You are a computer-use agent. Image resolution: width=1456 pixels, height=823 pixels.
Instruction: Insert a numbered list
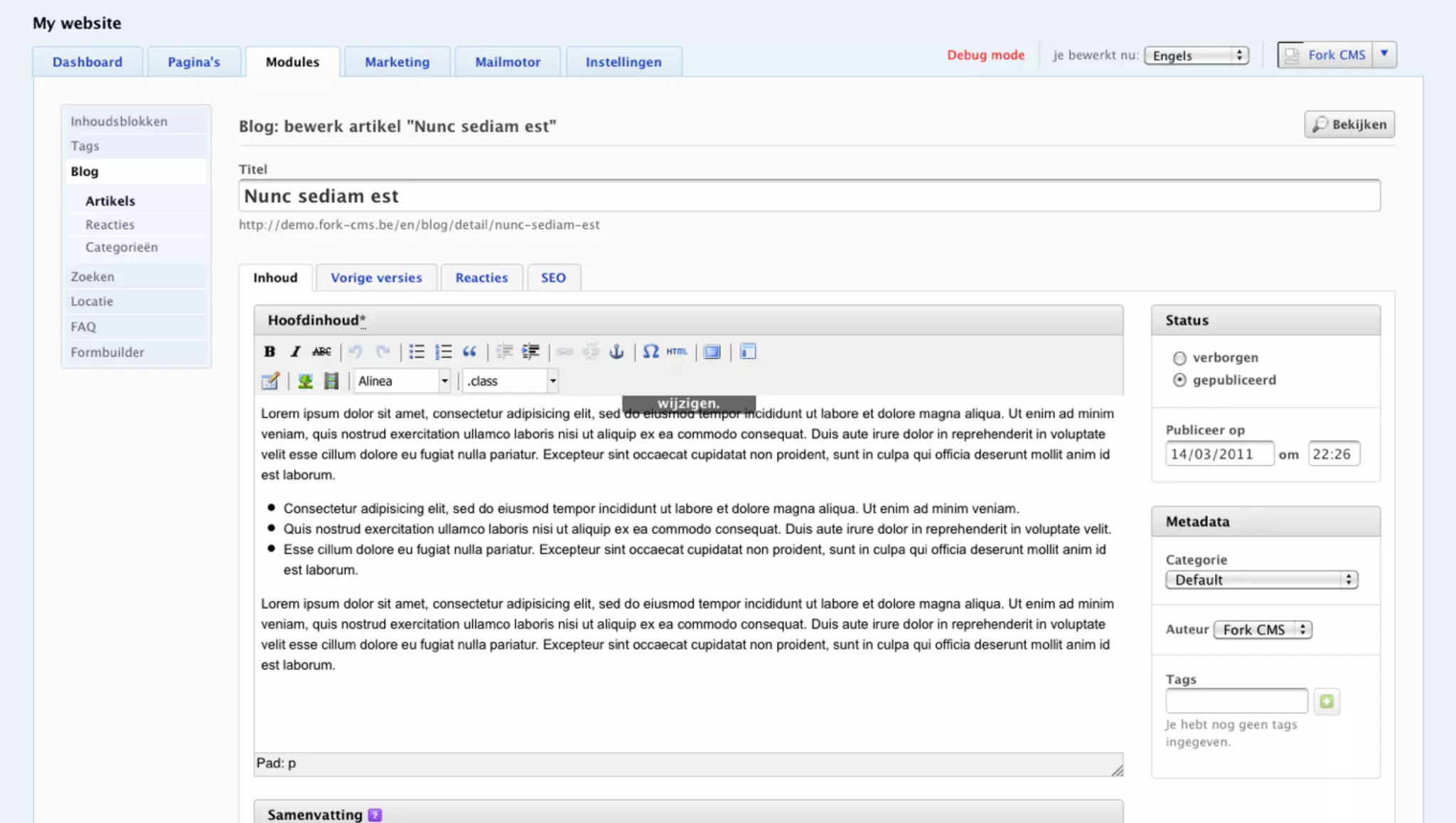click(x=443, y=351)
